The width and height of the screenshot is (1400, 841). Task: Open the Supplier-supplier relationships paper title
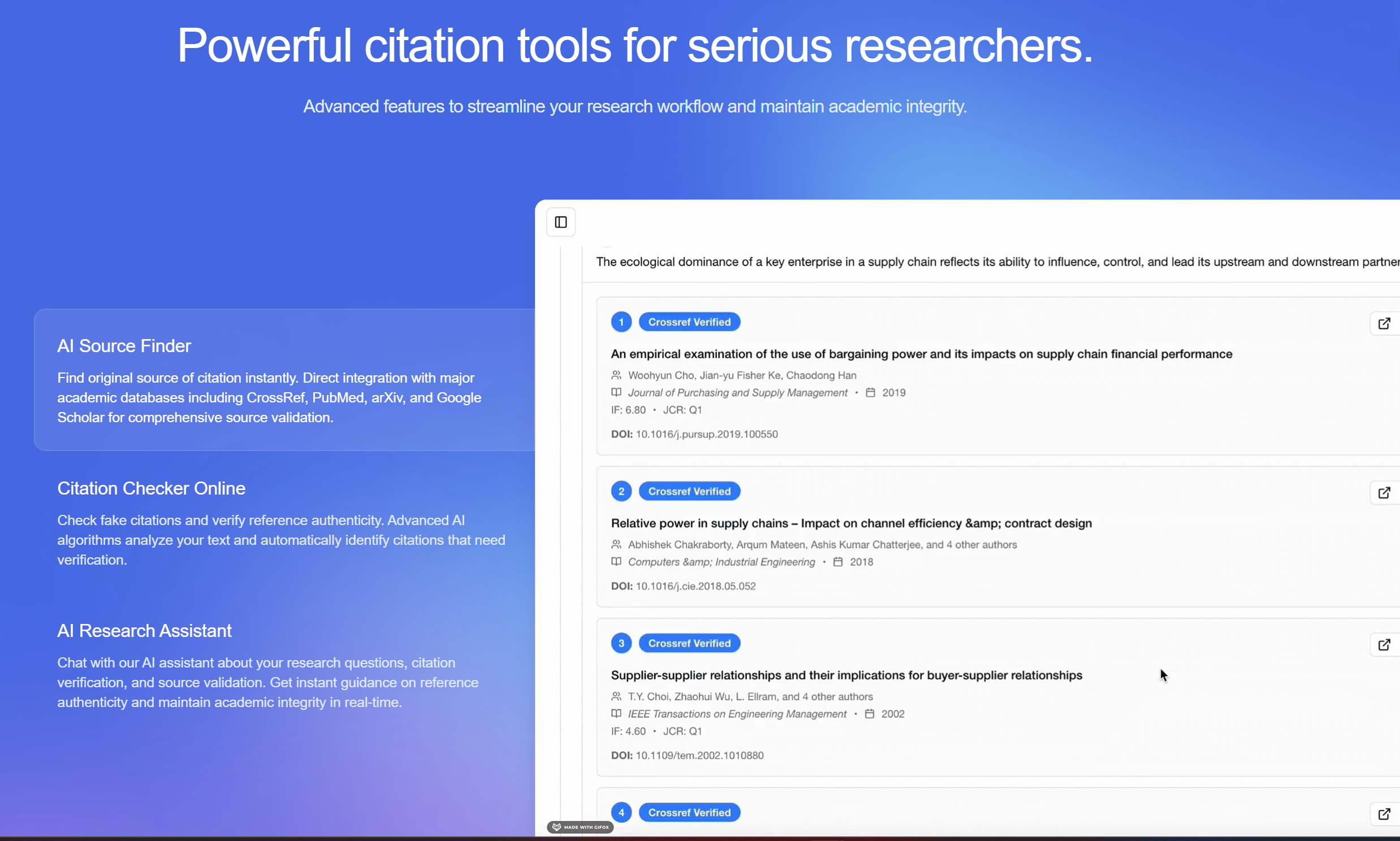pos(846,675)
